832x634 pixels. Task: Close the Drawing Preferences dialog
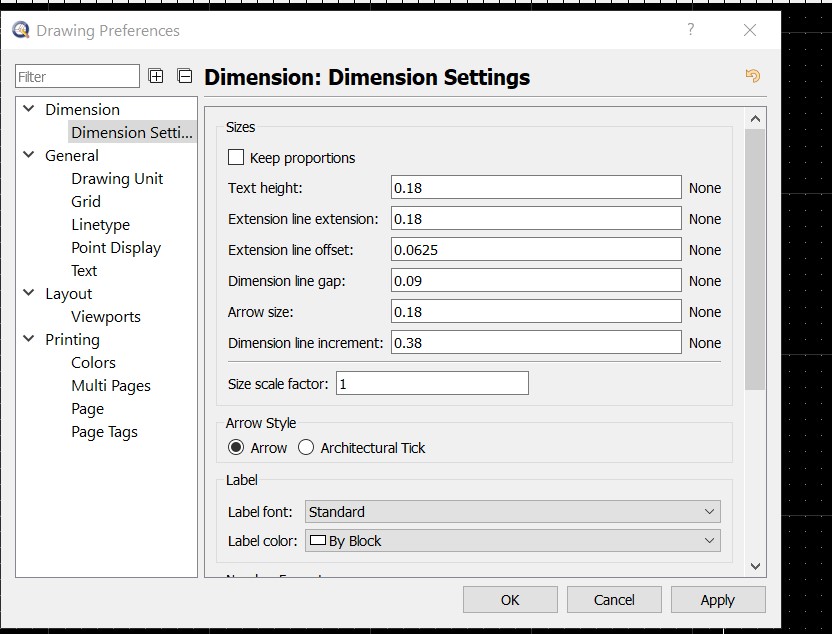tap(750, 30)
